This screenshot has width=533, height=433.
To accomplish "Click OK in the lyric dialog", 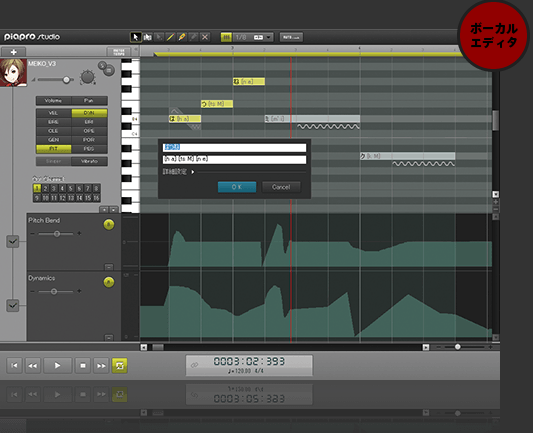I will [x=237, y=187].
